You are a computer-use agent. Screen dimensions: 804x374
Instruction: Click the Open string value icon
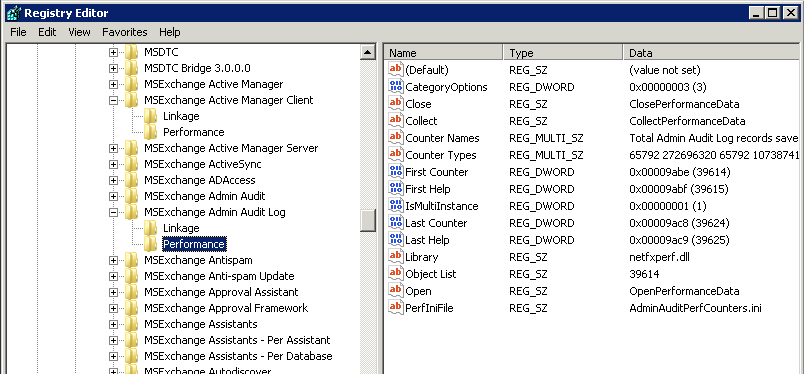pos(395,290)
